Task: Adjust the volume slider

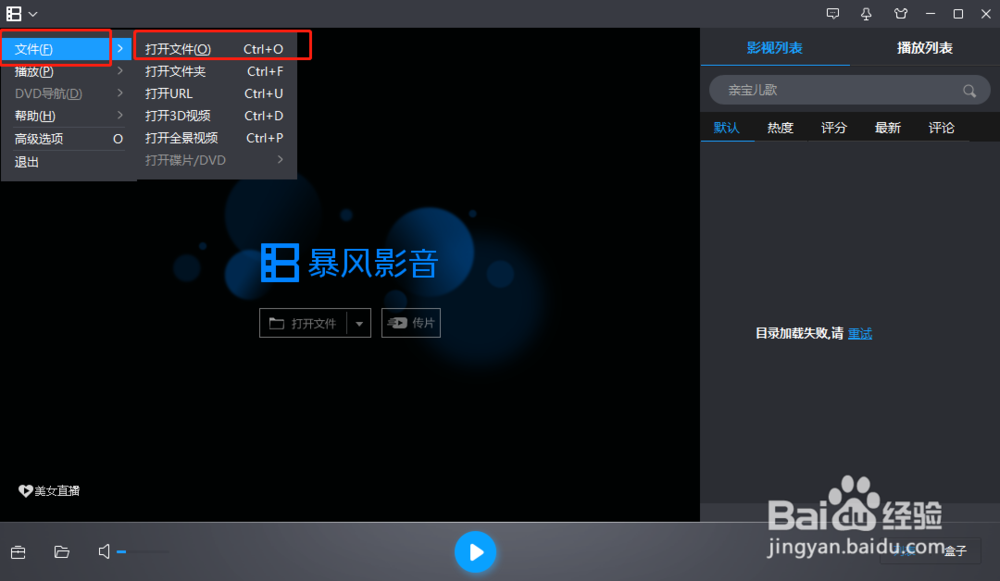Action: click(143, 552)
